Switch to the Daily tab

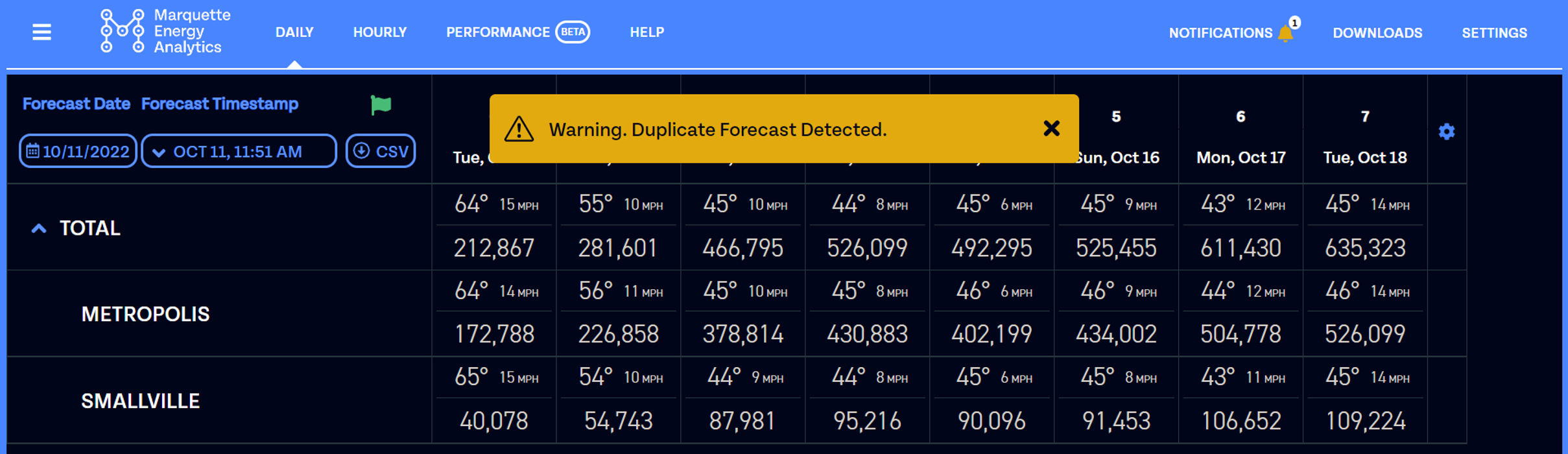pos(294,32)
